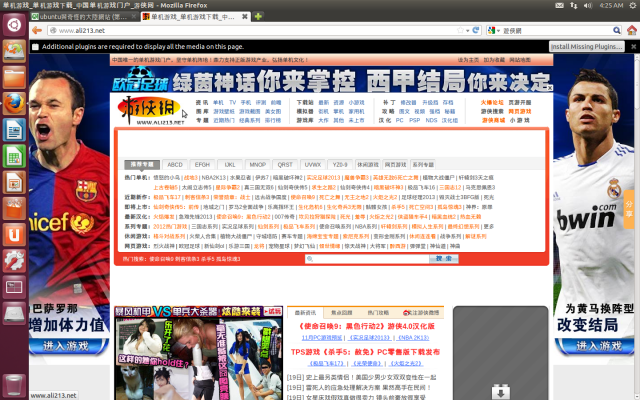Click left Barcelona ad enter-game button

(69, 346)
